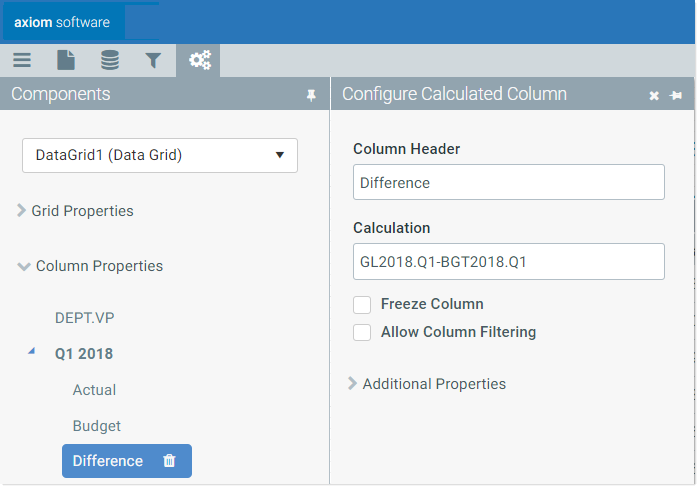
Task: Select the Budget column item
Action: 97,426
